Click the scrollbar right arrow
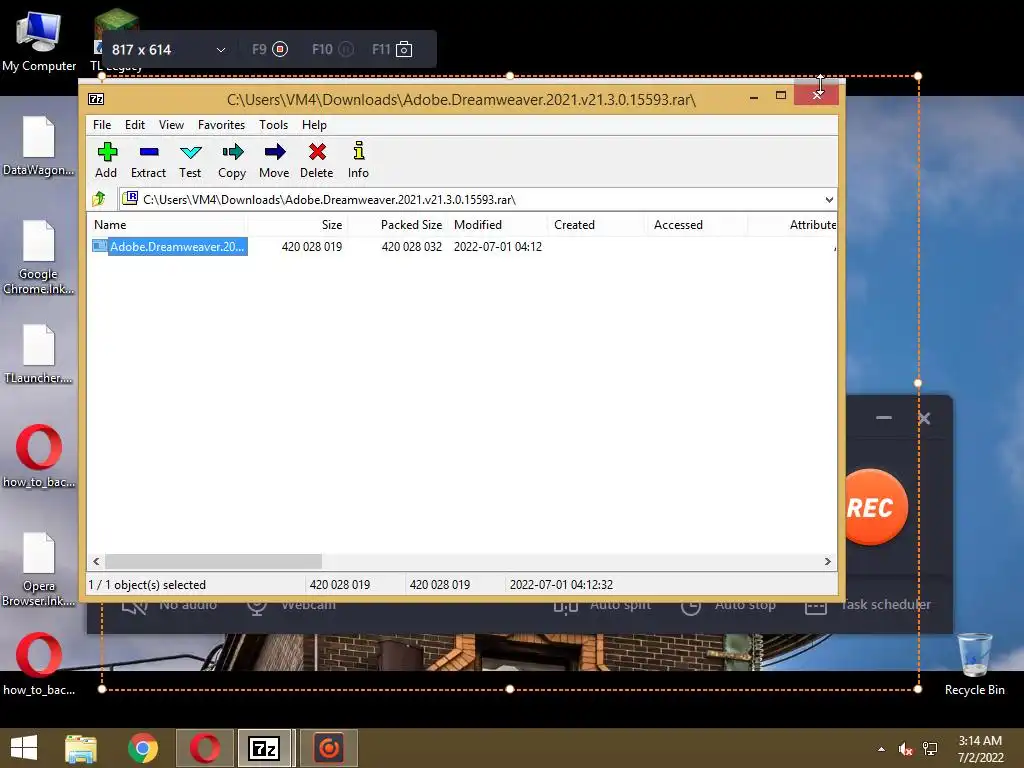 click(827, 562)
